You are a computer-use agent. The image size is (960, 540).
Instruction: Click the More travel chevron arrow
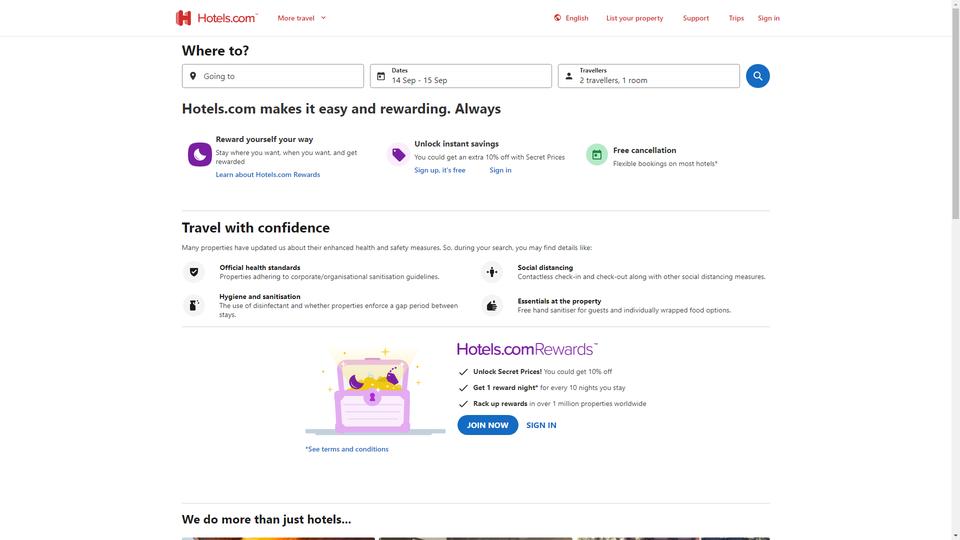click(323, 18)
